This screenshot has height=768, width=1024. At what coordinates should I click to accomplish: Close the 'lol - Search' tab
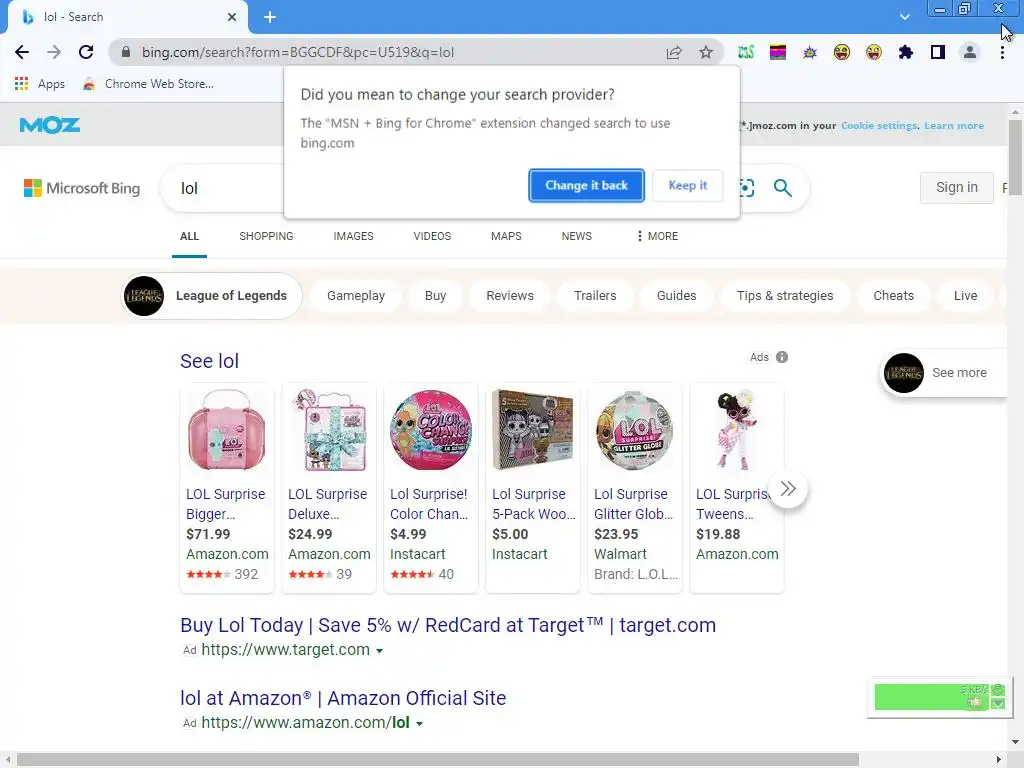tap(232, 17)
